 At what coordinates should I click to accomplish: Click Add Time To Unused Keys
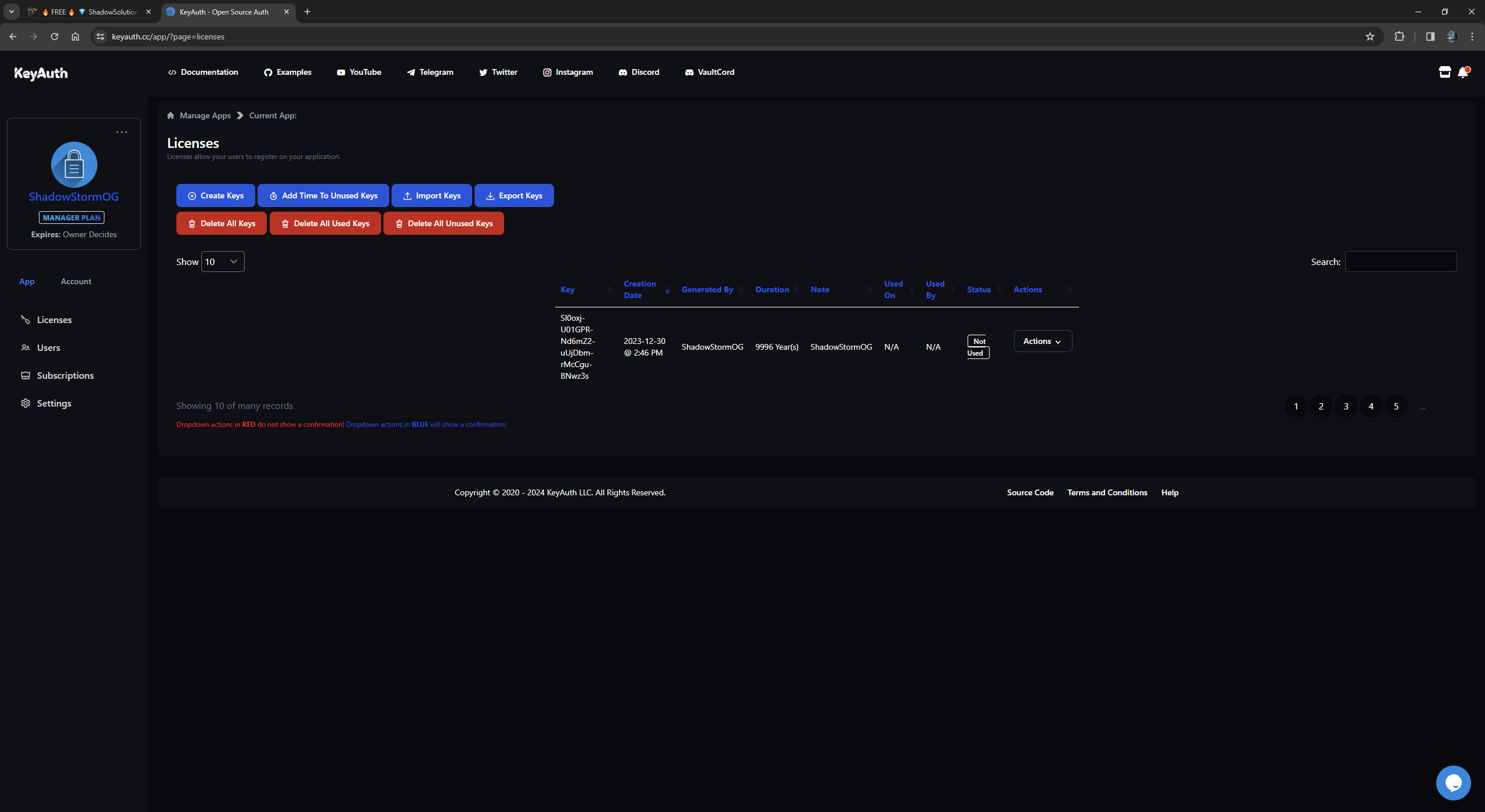point(324,195)
